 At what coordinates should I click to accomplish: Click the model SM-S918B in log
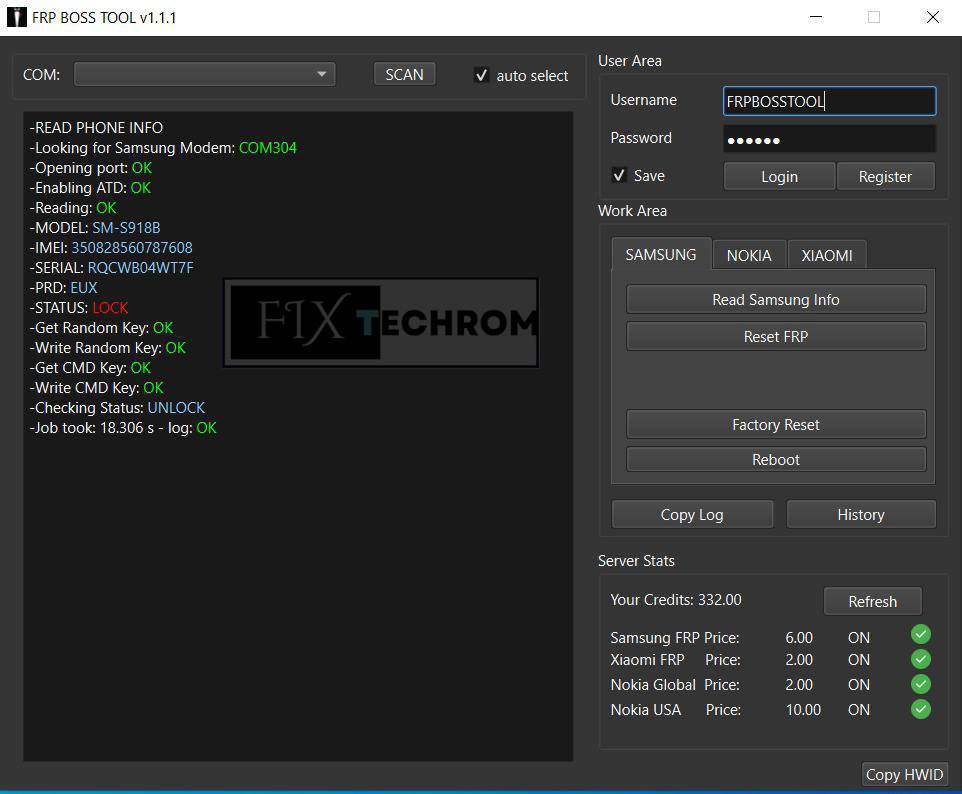click(126, 228)
